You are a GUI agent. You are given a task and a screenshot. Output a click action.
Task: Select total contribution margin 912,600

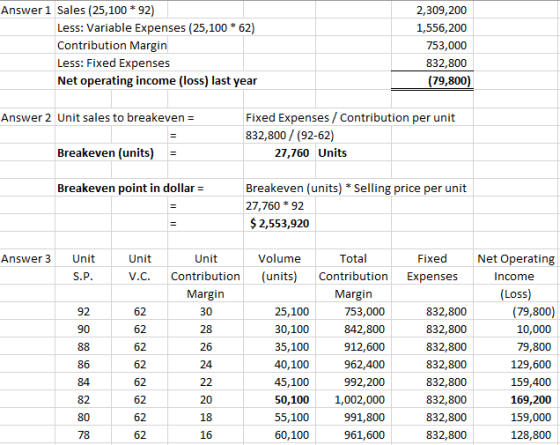pos(365,347)
